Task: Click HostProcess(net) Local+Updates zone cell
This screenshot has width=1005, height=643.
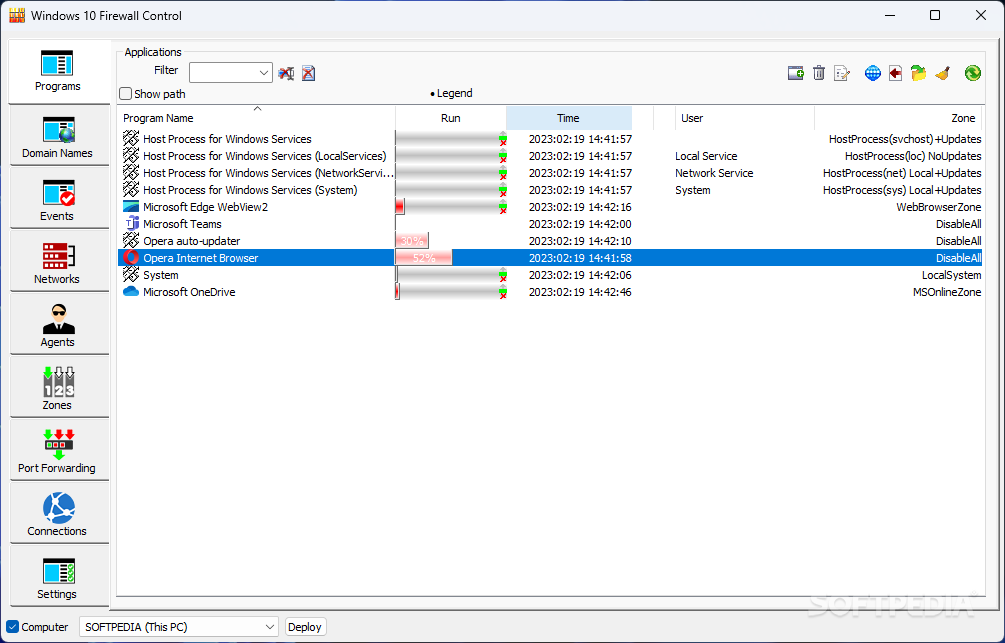Action: (x=902, y=173)
